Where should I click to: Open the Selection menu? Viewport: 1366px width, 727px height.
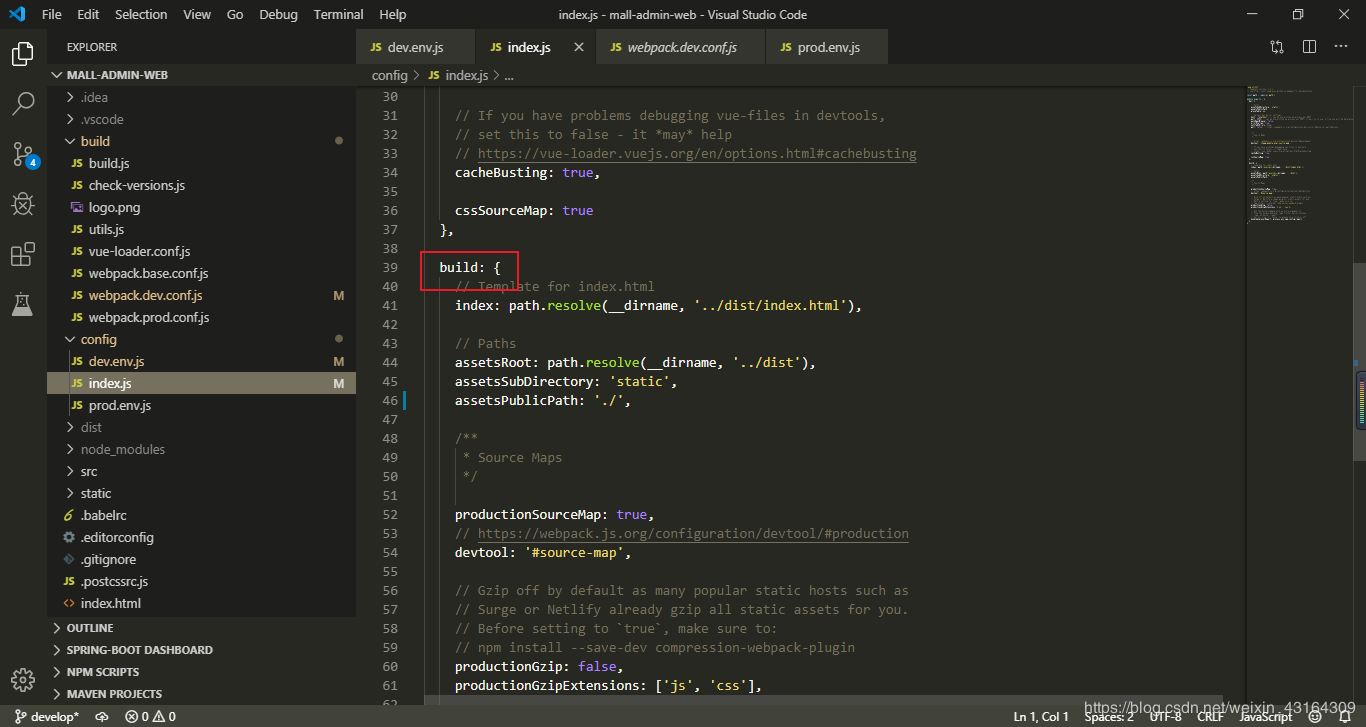pos(141,14)
